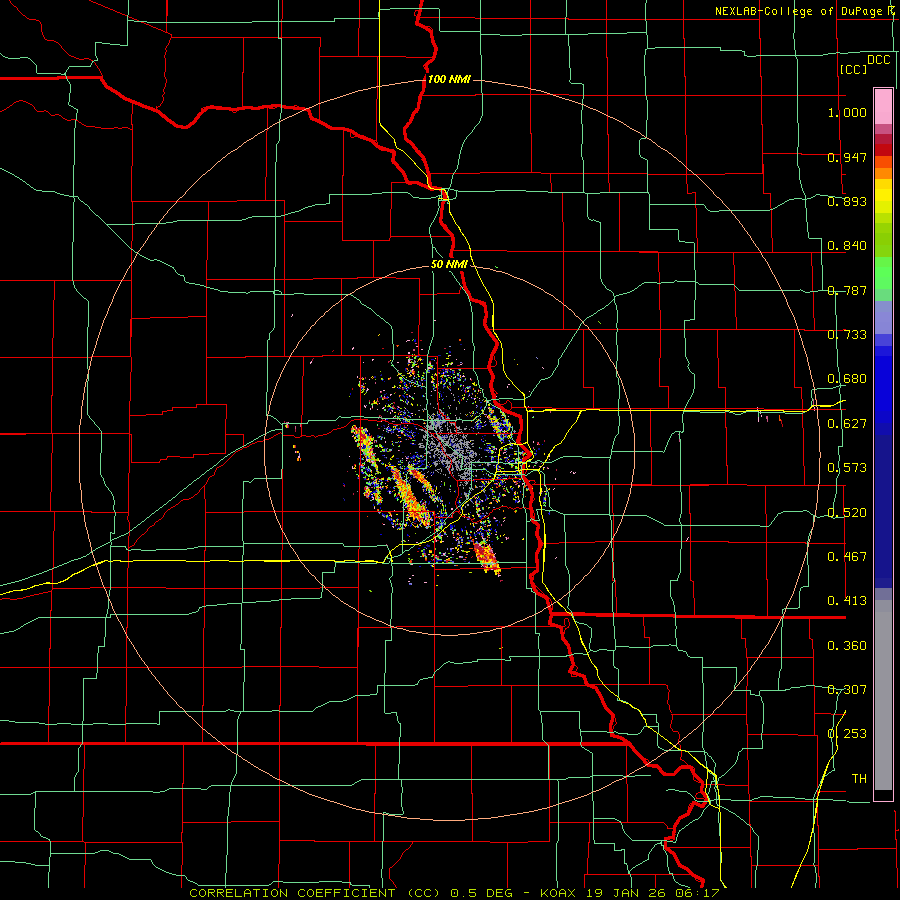Click the [CC] units label

coord(853,69)
